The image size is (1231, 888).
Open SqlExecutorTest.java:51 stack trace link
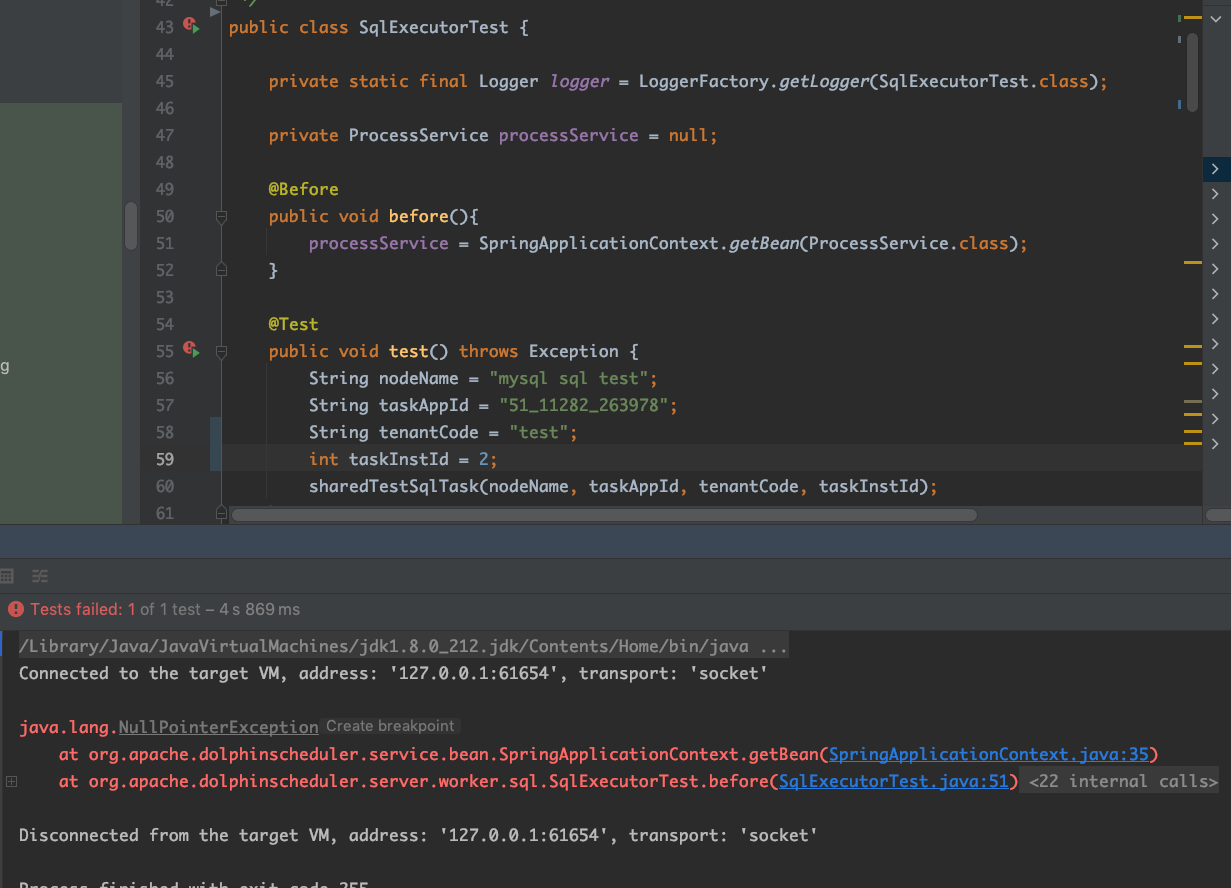coord(893,782)
